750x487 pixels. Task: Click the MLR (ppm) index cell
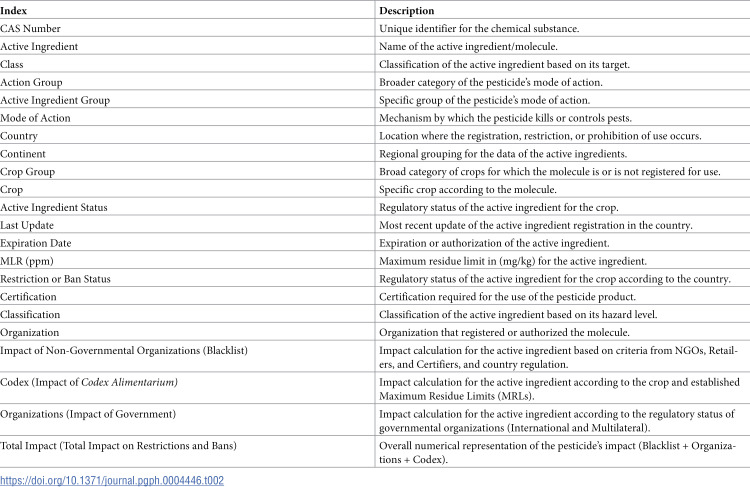[27, 261]
